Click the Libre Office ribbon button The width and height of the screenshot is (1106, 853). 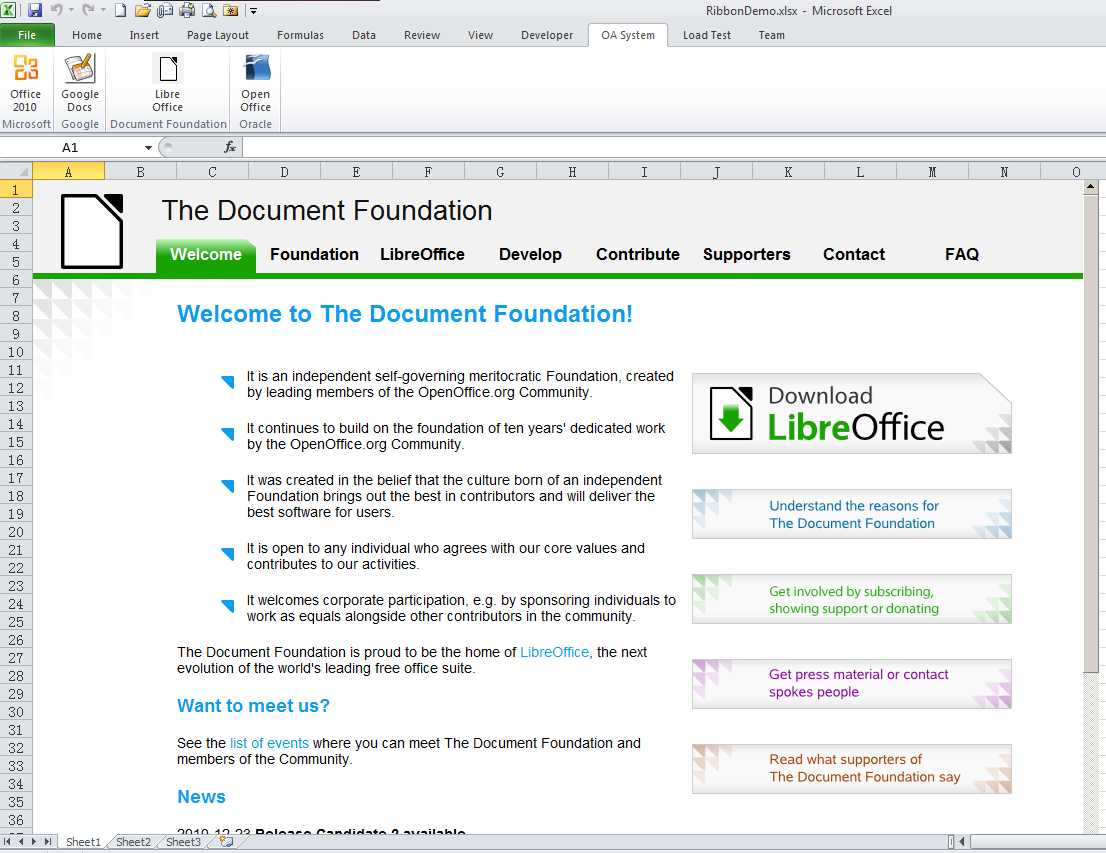(168, 83)
